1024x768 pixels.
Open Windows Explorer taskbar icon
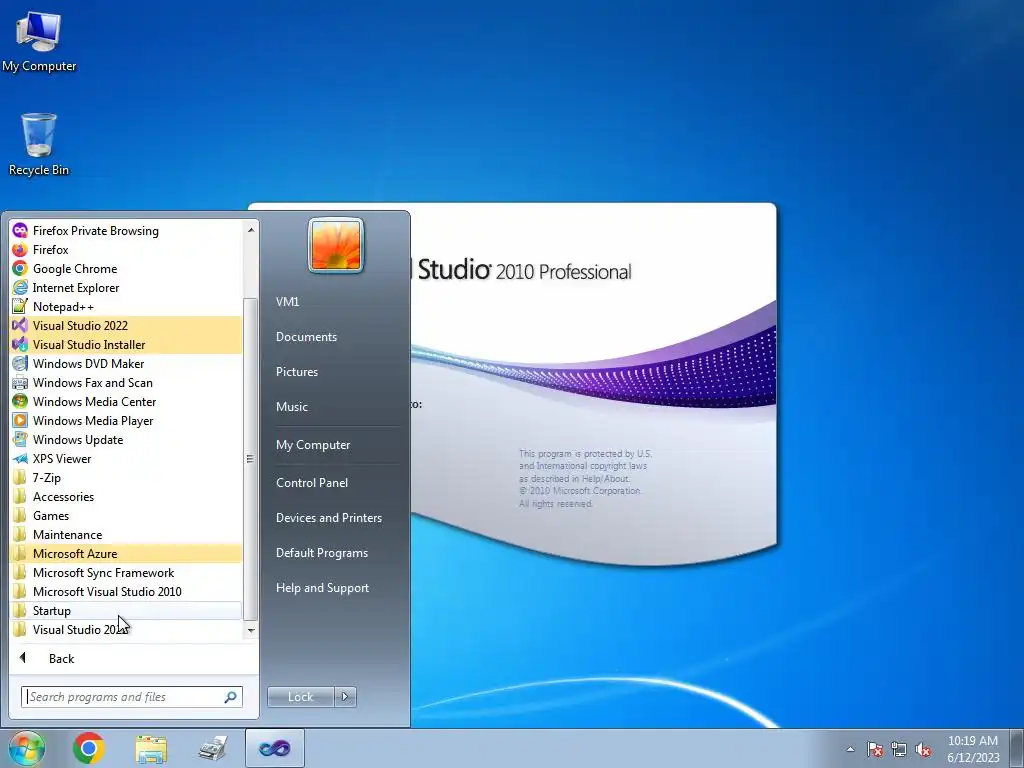point(151,749)
